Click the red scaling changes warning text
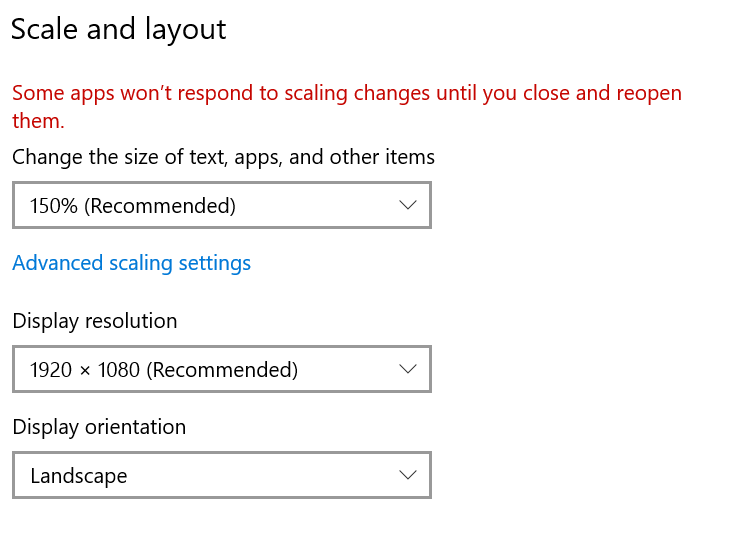 [346, 94]
